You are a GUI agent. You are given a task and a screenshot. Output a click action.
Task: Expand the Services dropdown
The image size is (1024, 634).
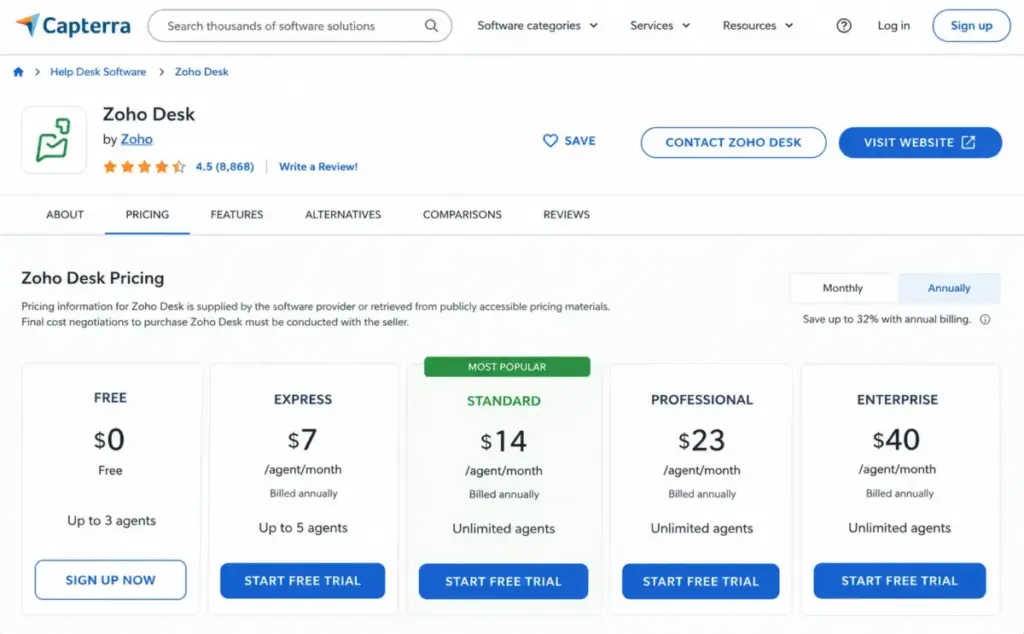coord(660,25)
